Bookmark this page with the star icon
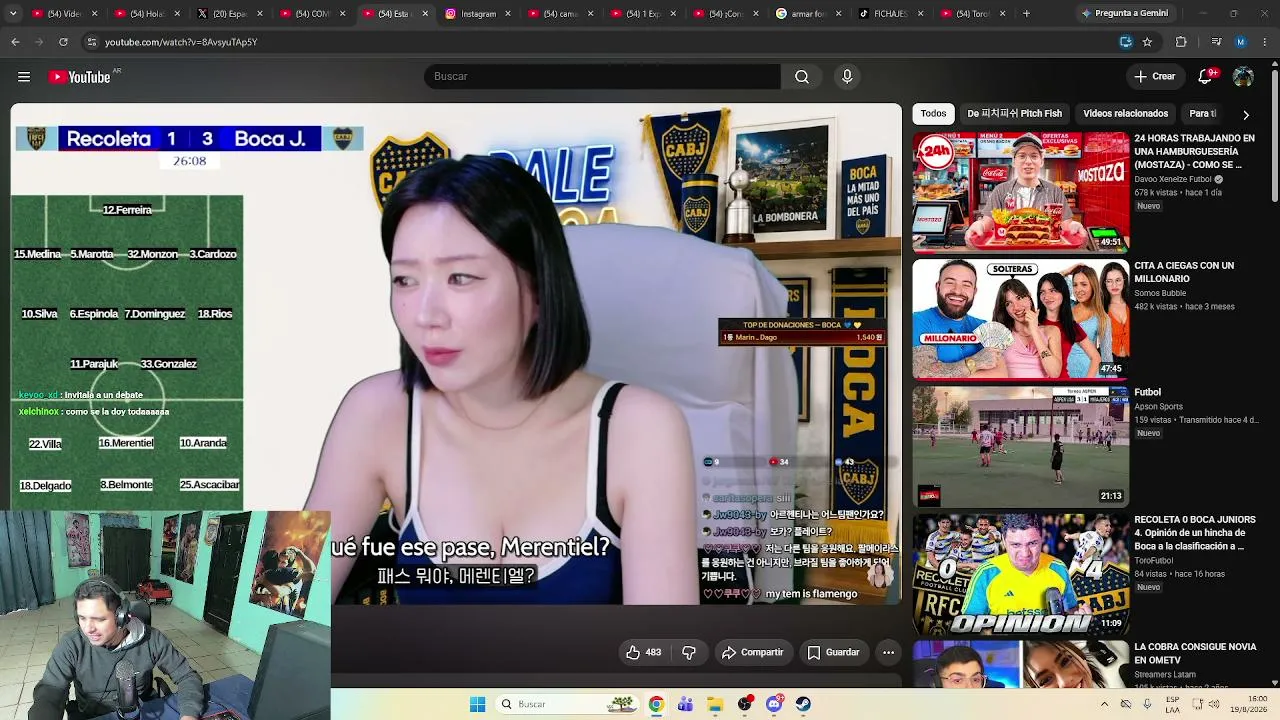1280x720 pixels. click(x=1147, y=42)
